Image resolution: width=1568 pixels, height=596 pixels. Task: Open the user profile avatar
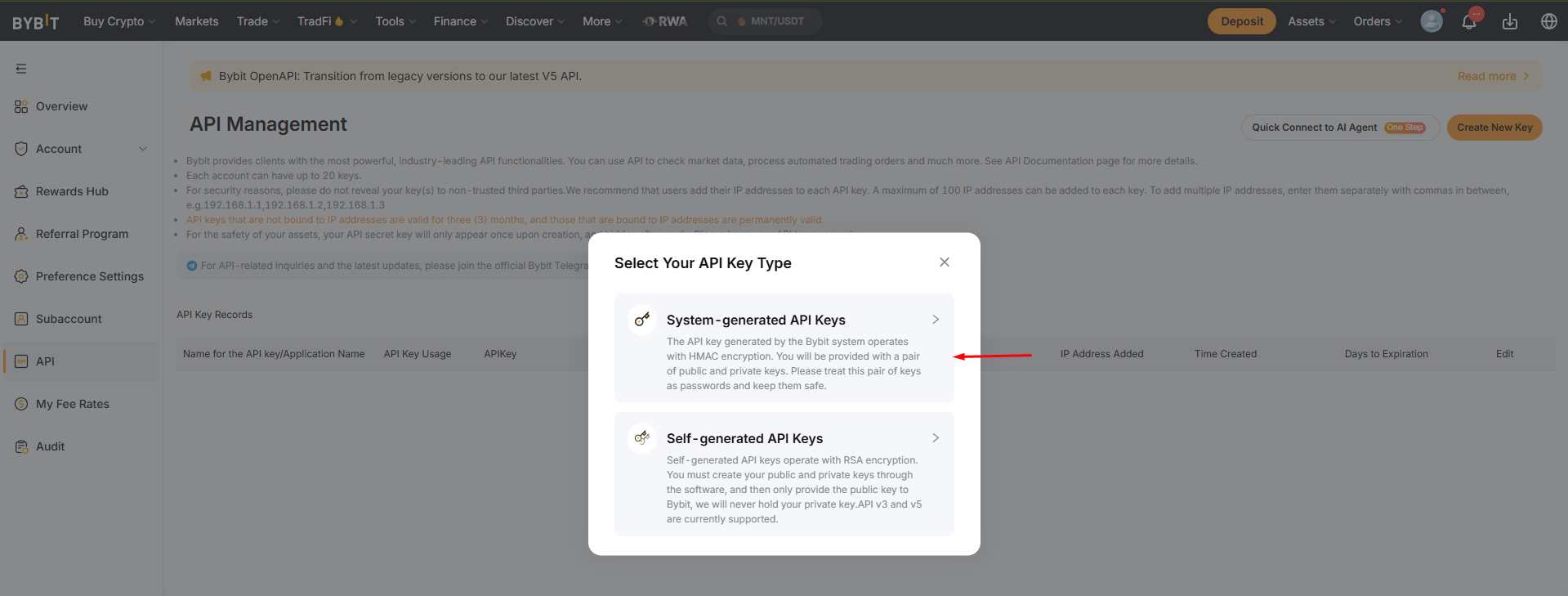tap(1432, 21)
